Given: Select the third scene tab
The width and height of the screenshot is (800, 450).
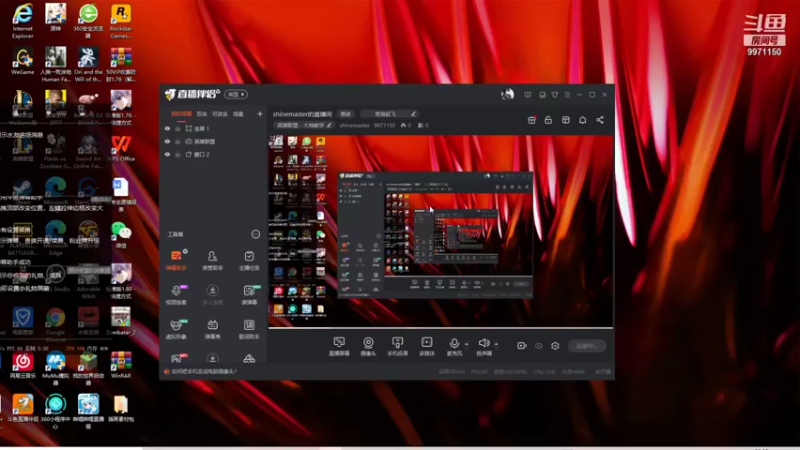Looking at the screenshot, I should [220, 114].
